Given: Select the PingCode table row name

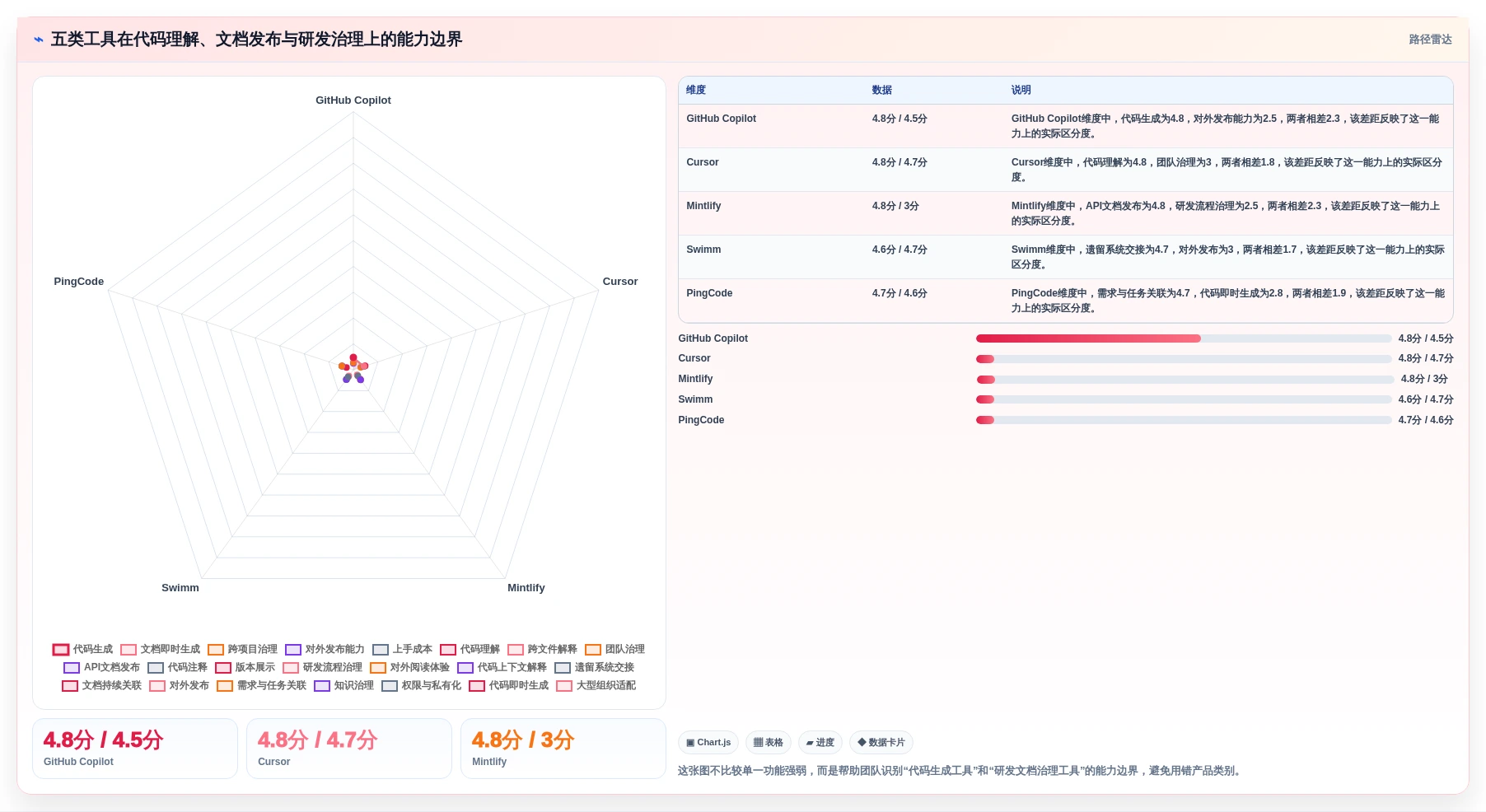Looking at the screenshot, I should [x=709, y=293].
